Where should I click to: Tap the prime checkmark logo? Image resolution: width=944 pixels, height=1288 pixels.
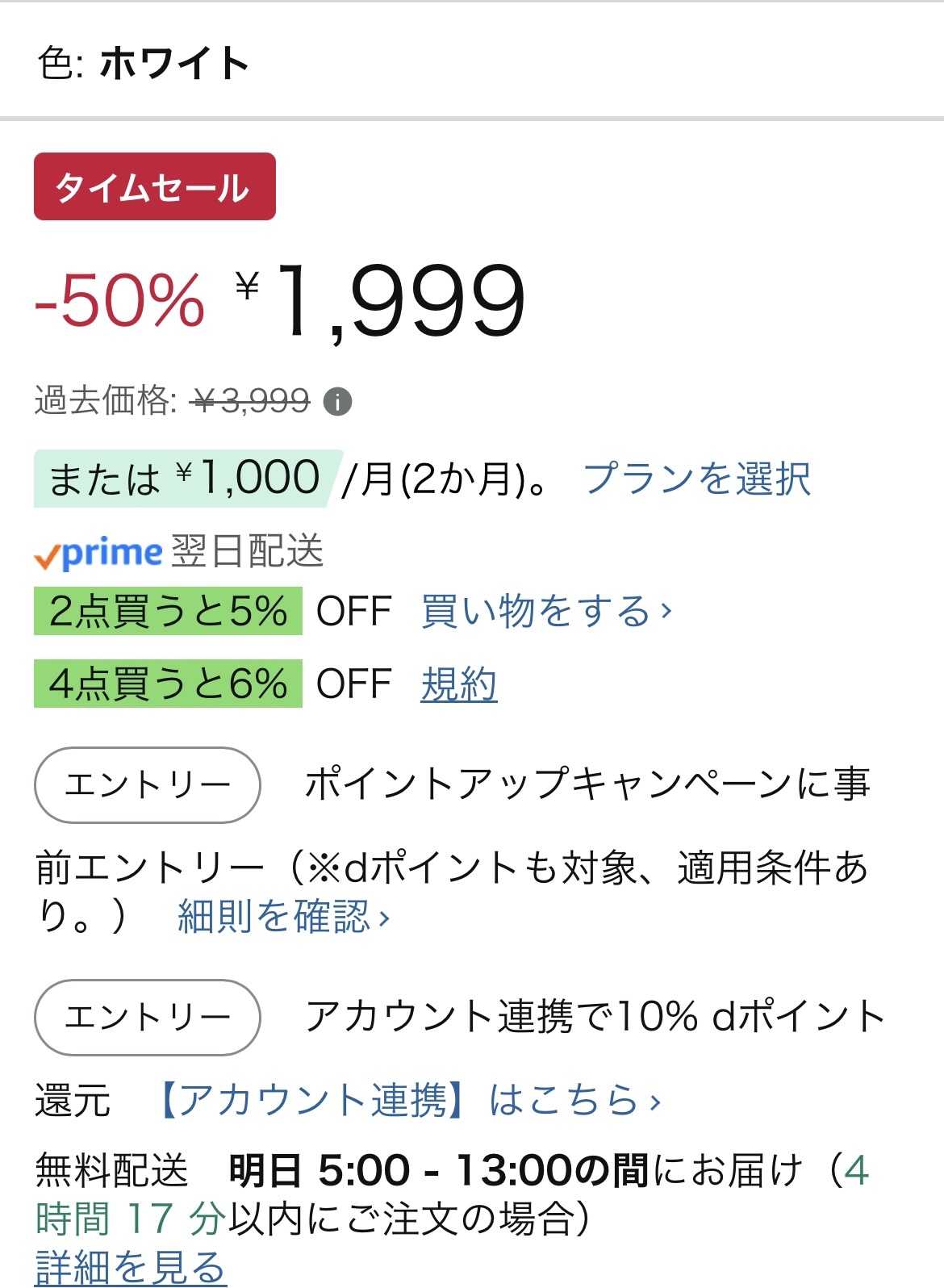coord(98,553)
